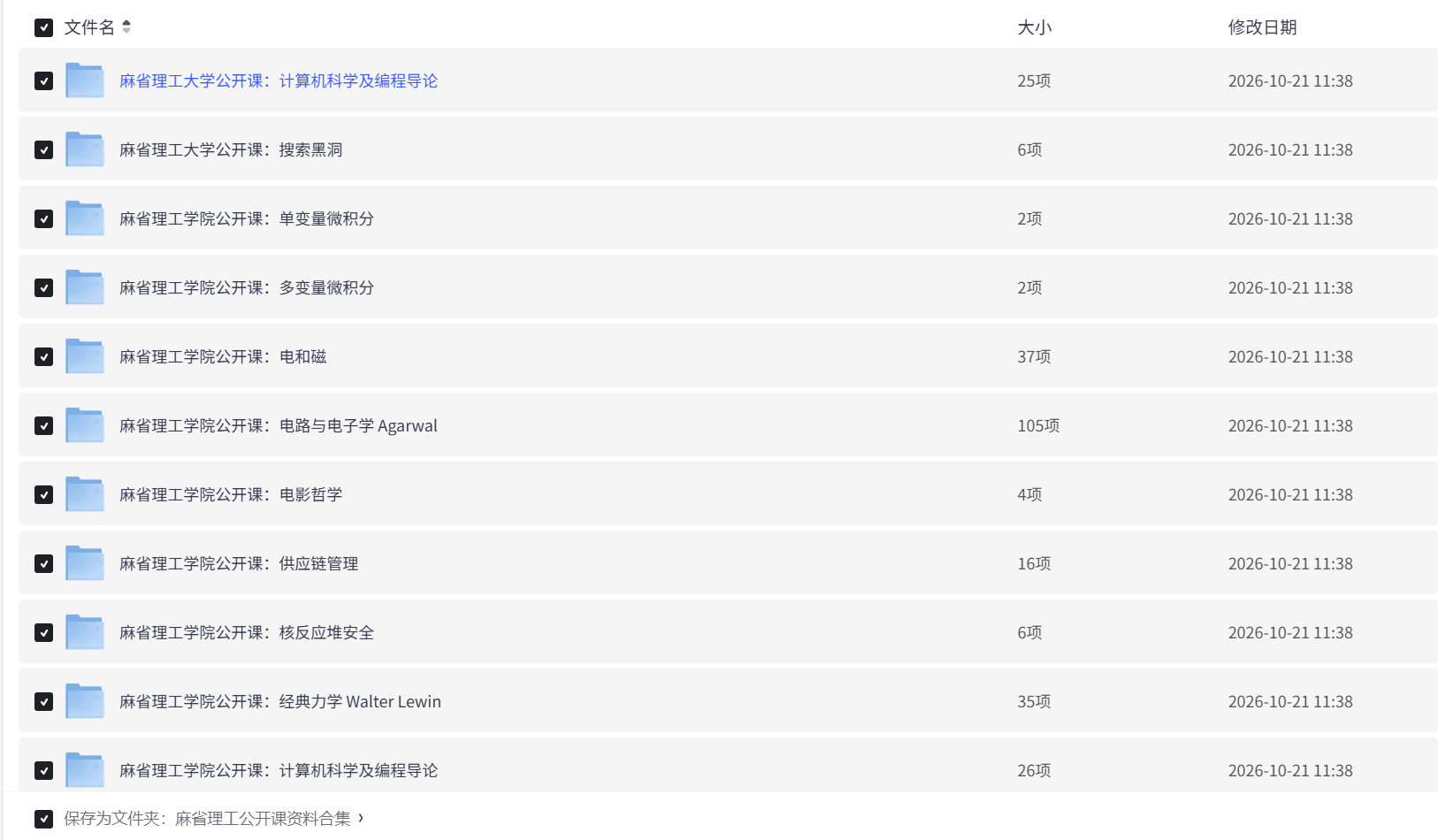Click folder icon for 计算机科学及编程导论 with 25项

click(85, 80)
